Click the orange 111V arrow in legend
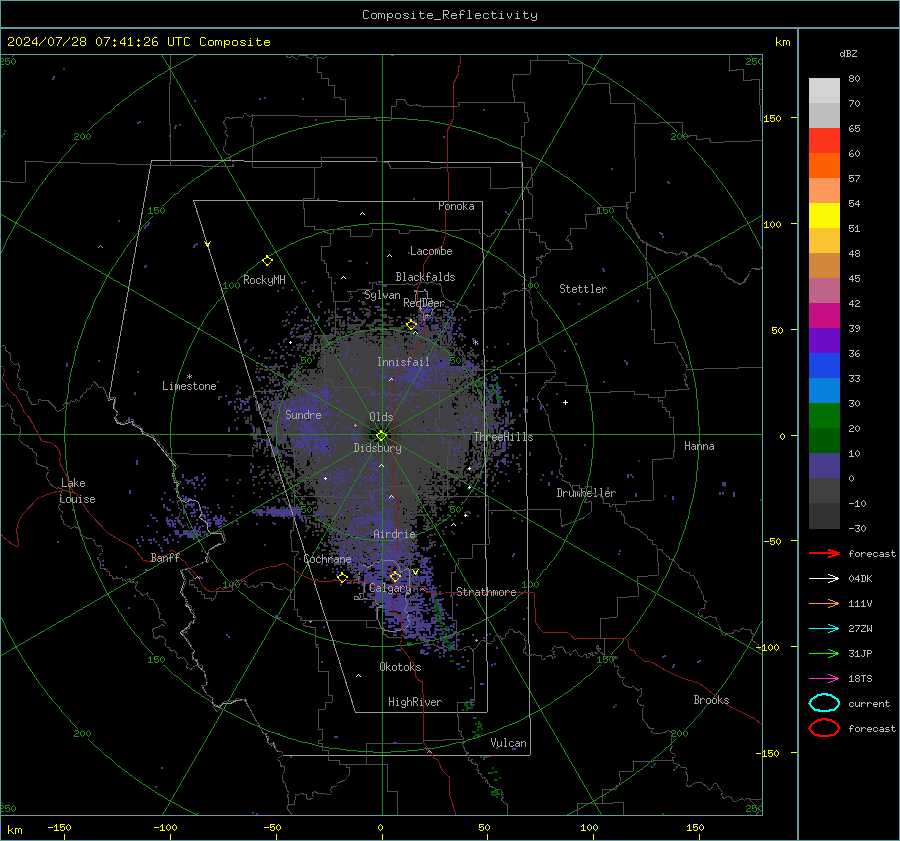Screen dimensions: 900x841 [824, 603]
